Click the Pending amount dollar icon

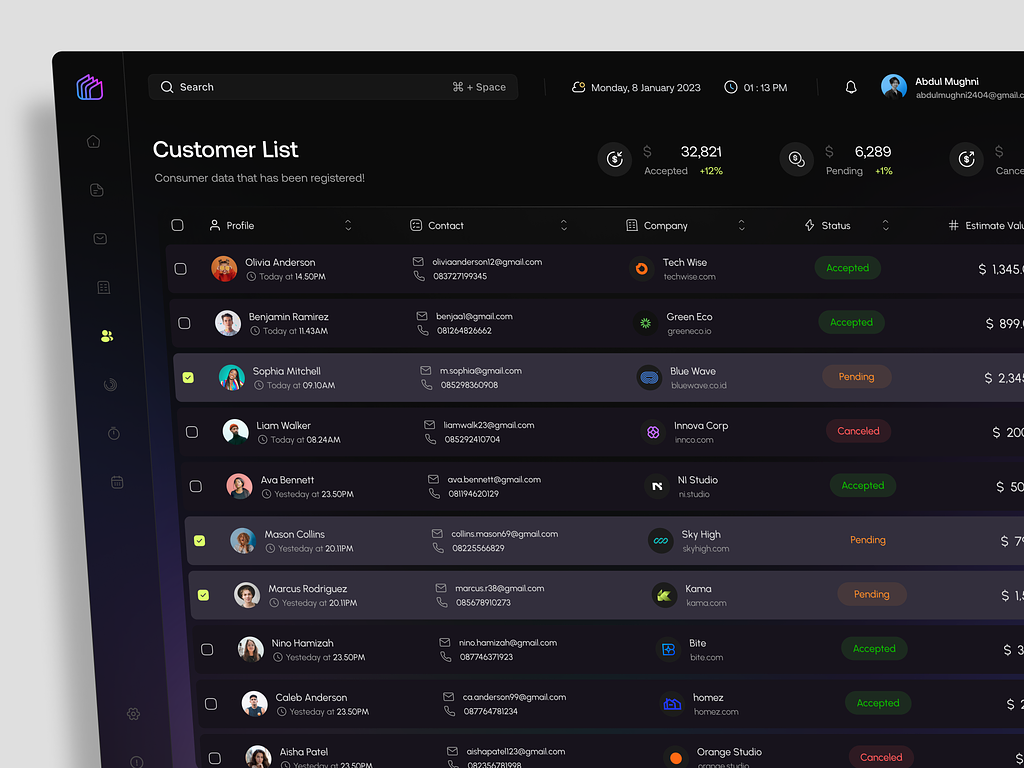(796, 159)
